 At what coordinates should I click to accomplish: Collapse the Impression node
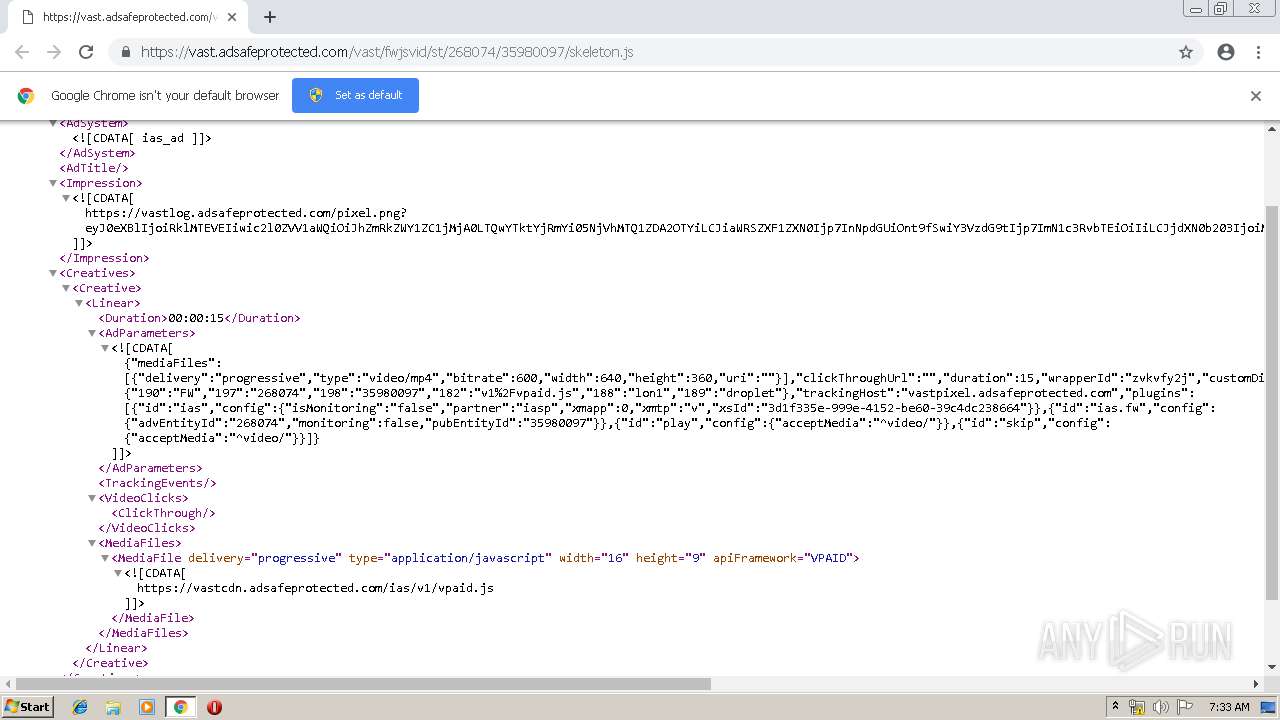point(53,183)
